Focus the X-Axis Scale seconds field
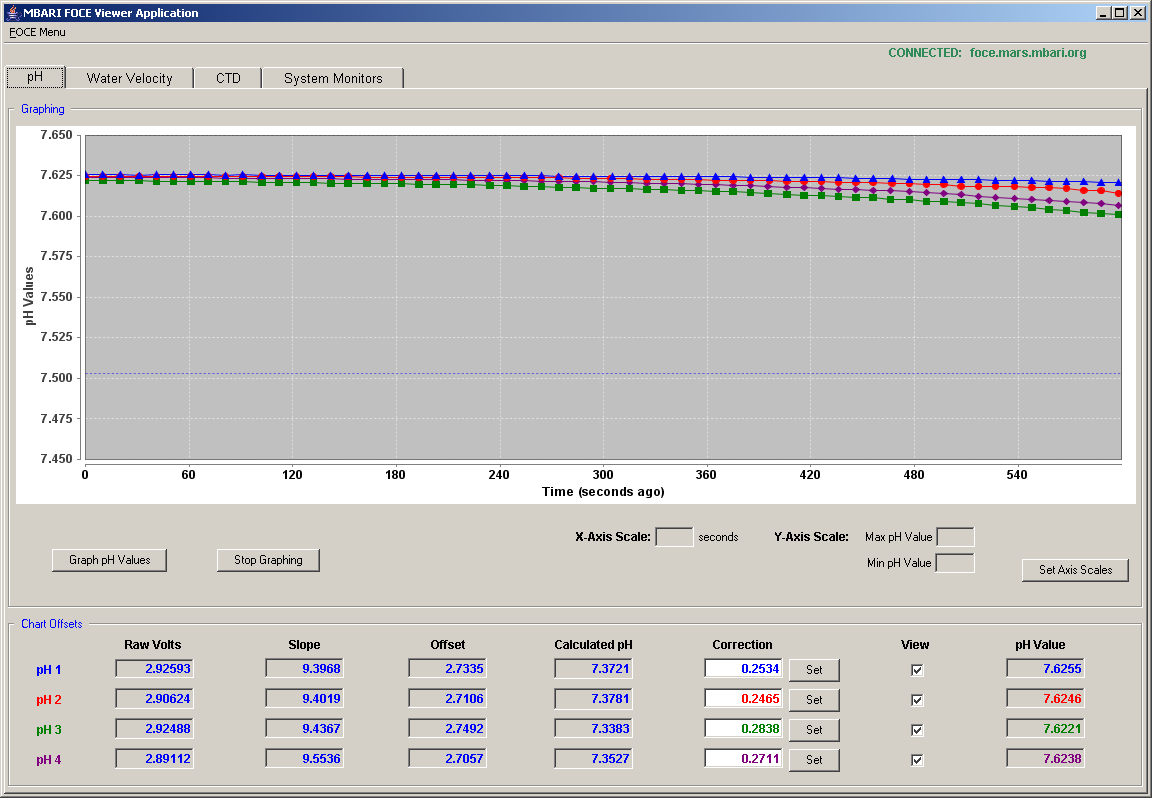Screen dimensions: 1152x798 coord(674,537)
